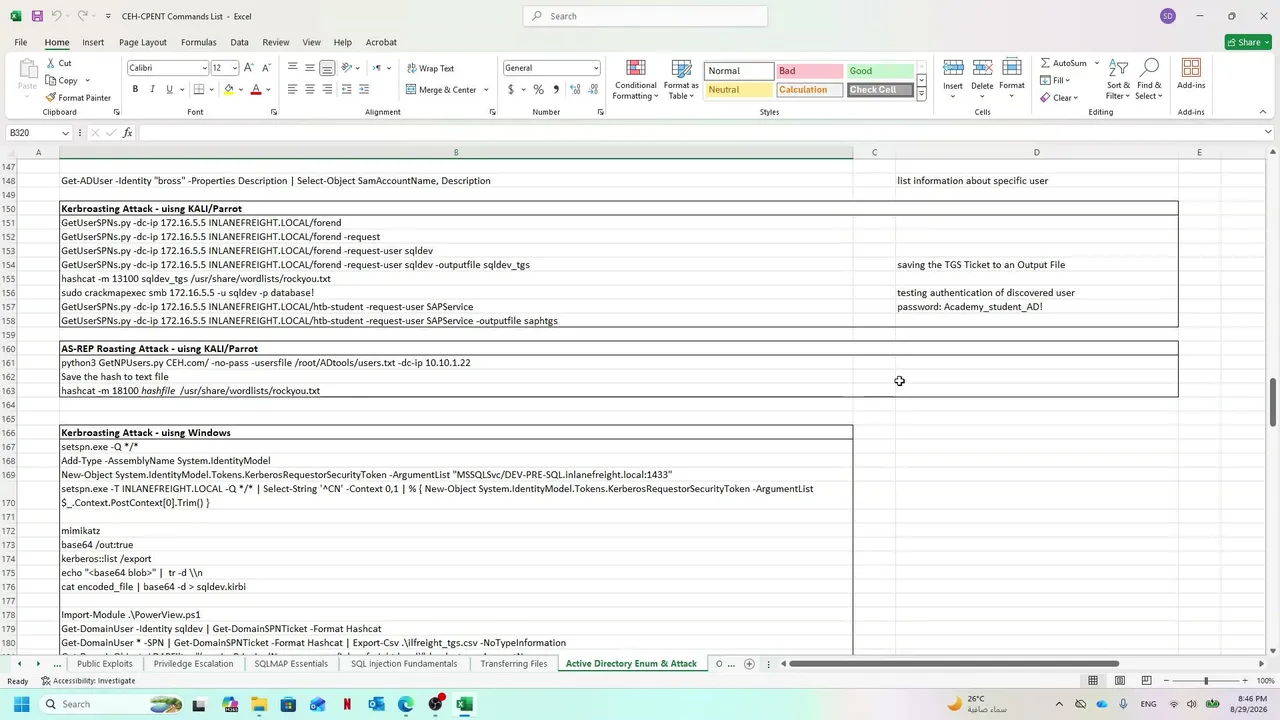Apply the Bad cell style
Viewport: 1280px width, 720px height.
click(809, 71)
